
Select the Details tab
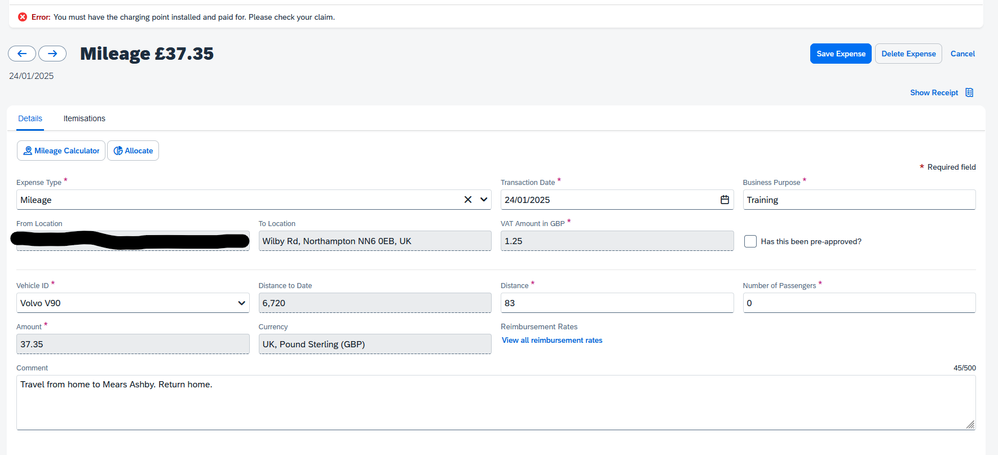click(x=30, y=118)
